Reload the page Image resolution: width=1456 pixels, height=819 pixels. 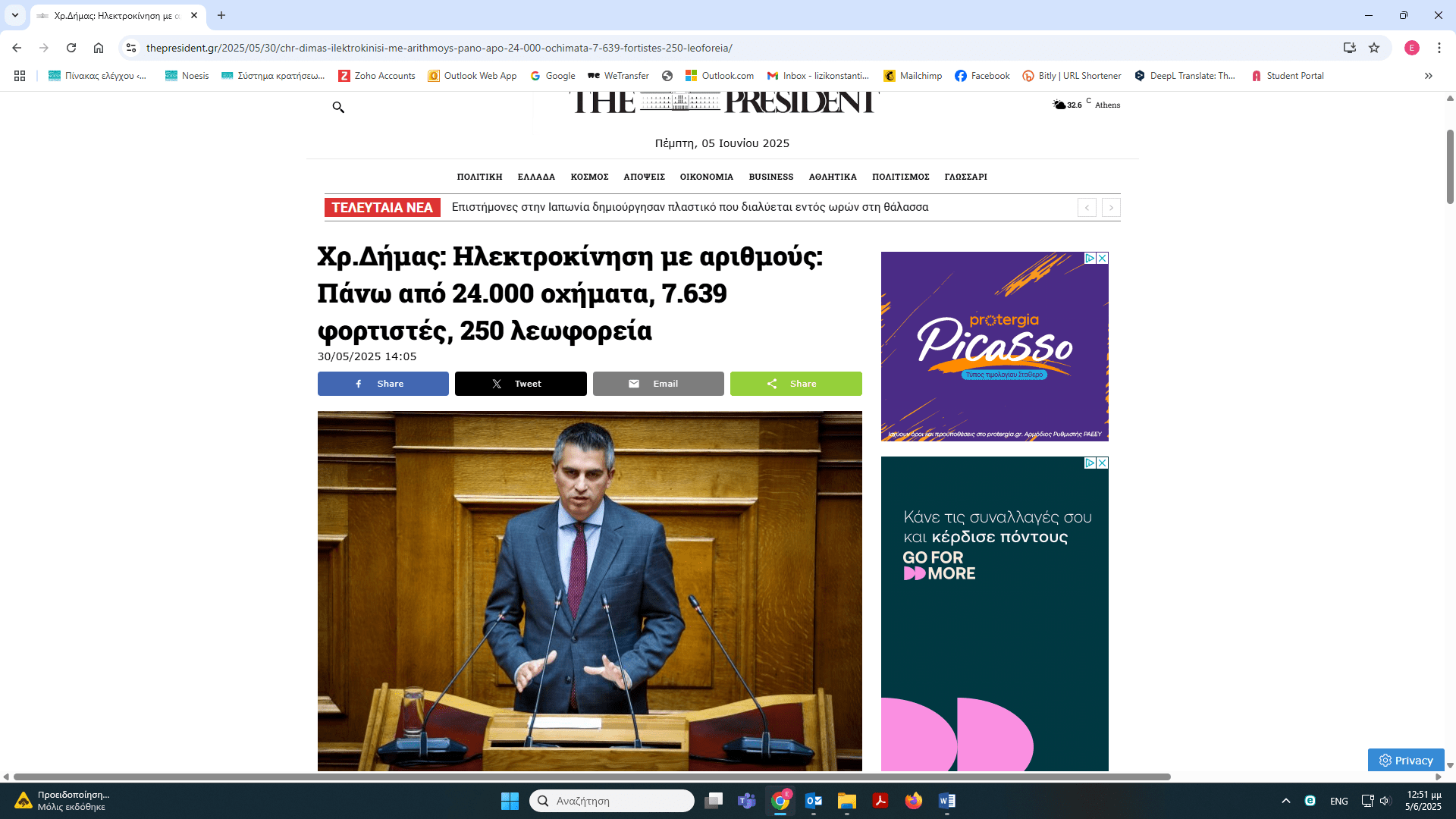71,48
